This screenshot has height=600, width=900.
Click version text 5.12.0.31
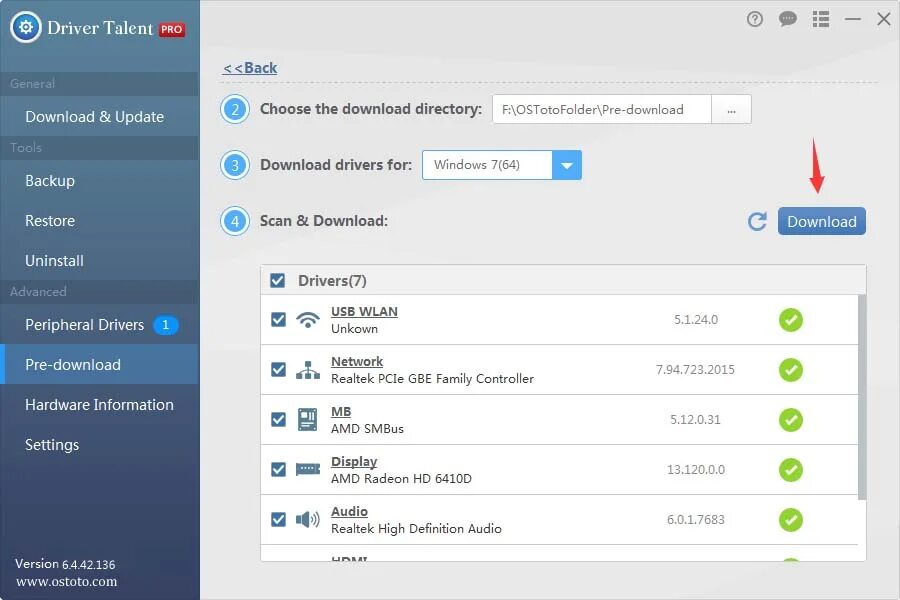tap(695, 420)
